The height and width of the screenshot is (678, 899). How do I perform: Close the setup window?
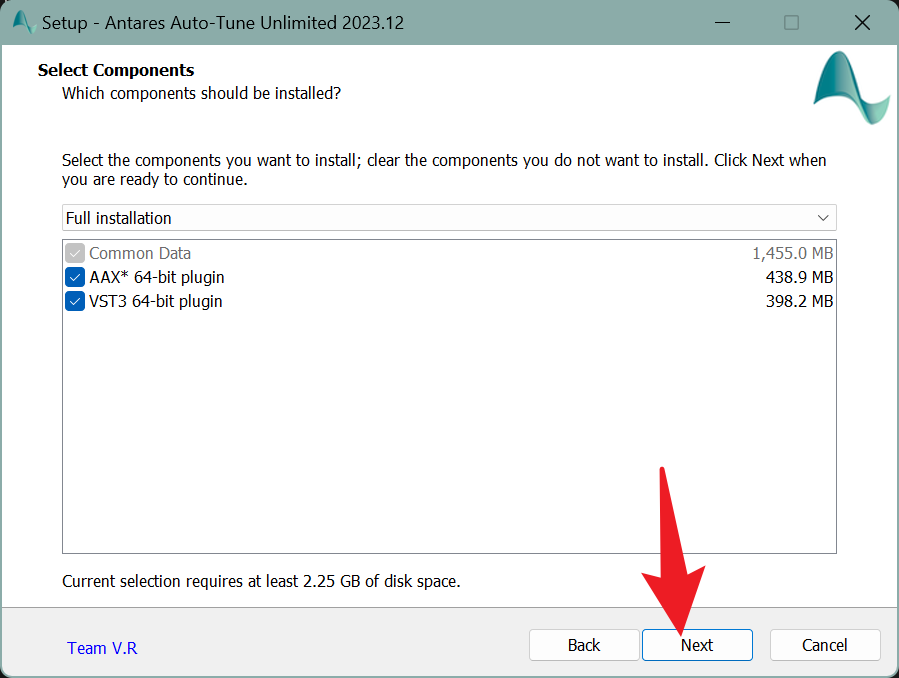[862, 22]
